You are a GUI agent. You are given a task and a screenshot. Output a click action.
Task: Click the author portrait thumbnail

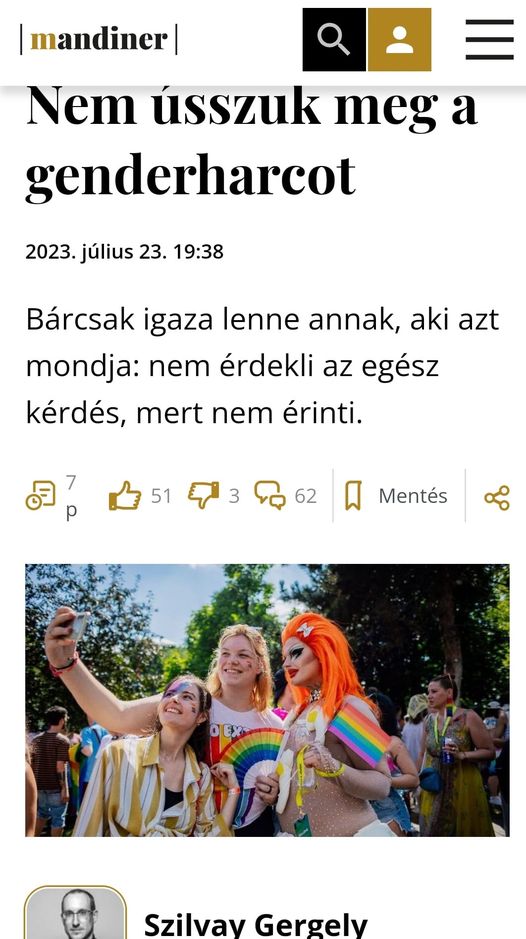click(x=75, y=913)
